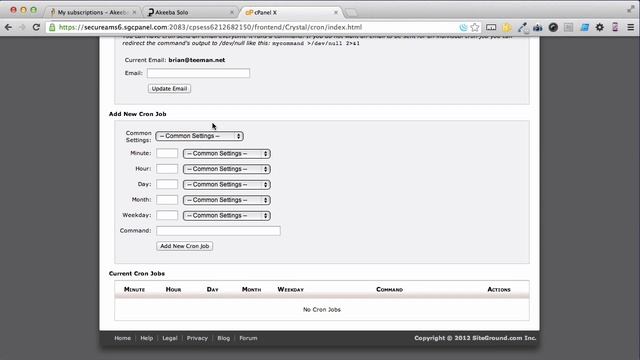Click the 'Current Cron Jobs' heading
Screen dimensions: 640x360
point(137,273)
